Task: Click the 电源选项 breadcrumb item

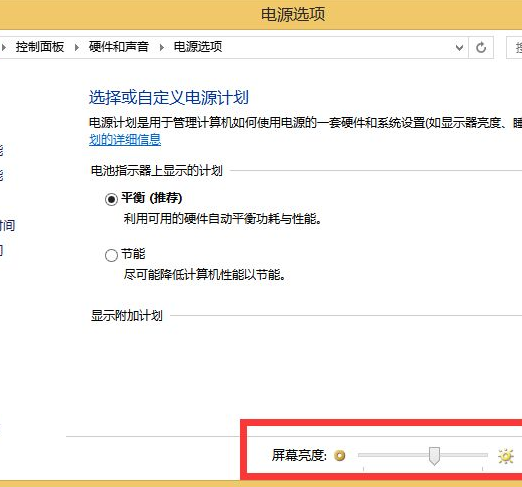Action: click(x=198, y=47)
